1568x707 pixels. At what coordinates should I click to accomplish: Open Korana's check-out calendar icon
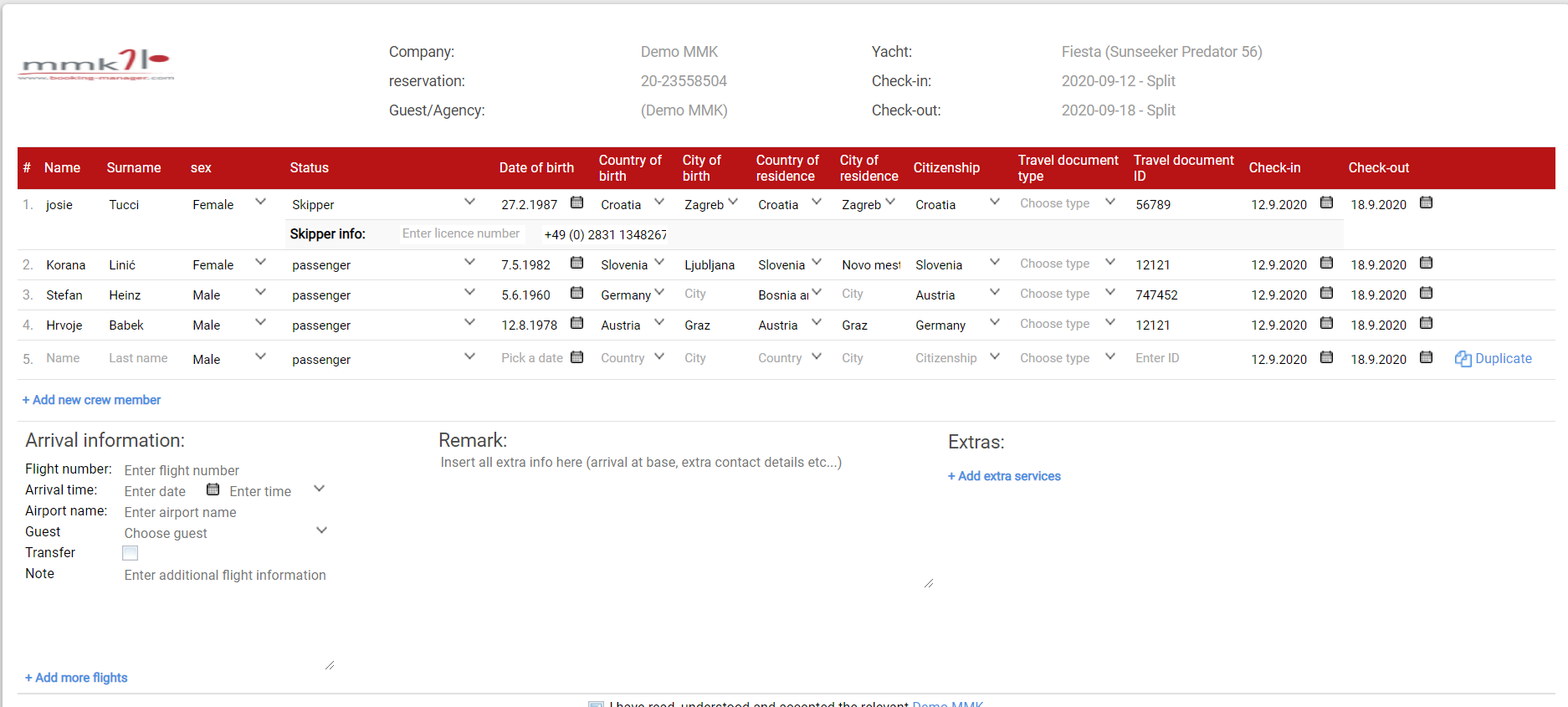point(1427,263)
